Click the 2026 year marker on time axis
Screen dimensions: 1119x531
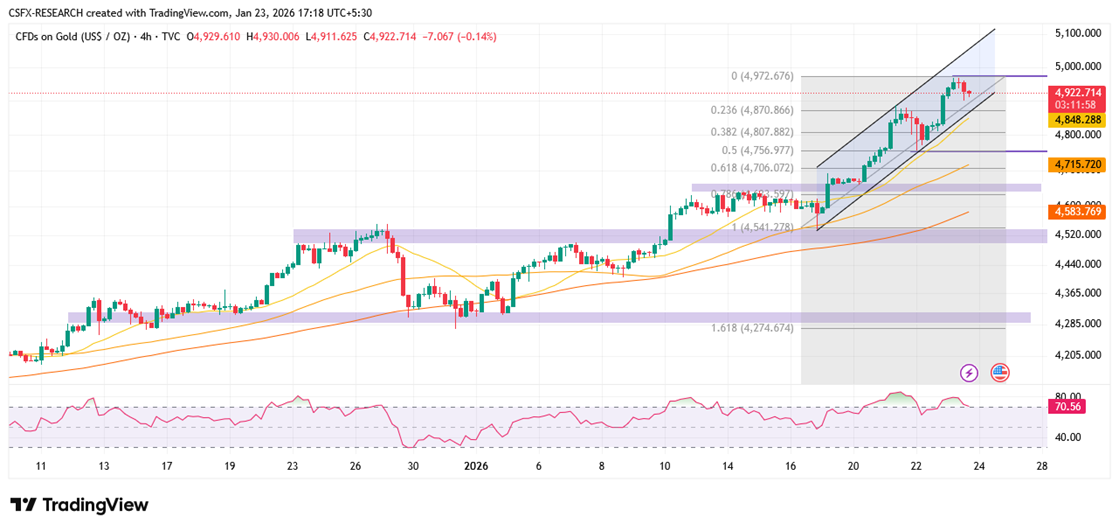[475, 467]
